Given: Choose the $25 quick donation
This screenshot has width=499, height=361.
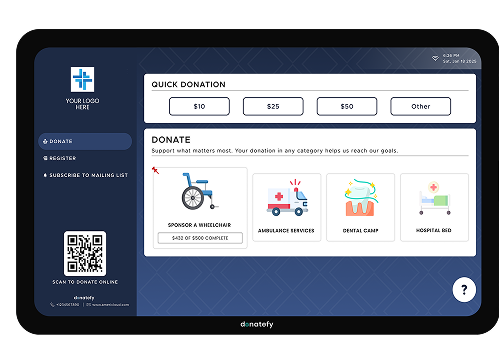Looking at the screenshot, I should (273, 106).
